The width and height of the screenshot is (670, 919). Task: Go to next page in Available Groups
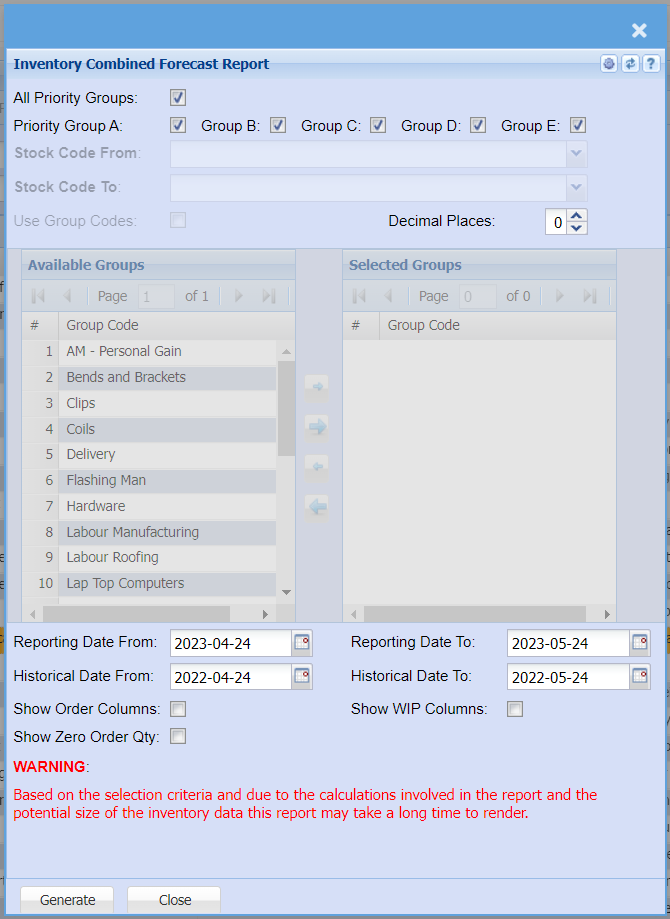click(238, 296)
